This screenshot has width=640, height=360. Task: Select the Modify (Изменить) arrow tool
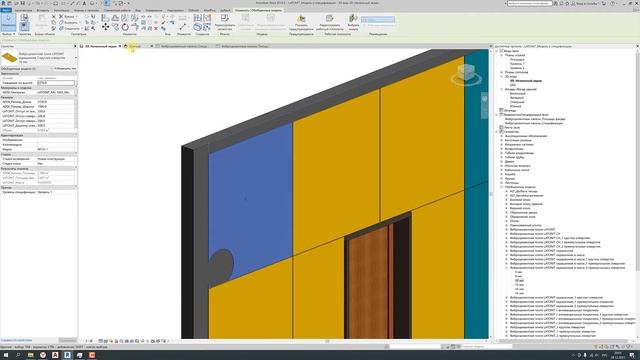click(8, 22)
